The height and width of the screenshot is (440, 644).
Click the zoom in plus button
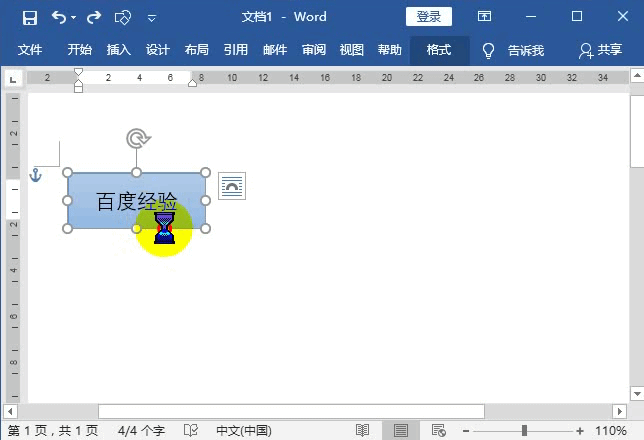(580, 431)
